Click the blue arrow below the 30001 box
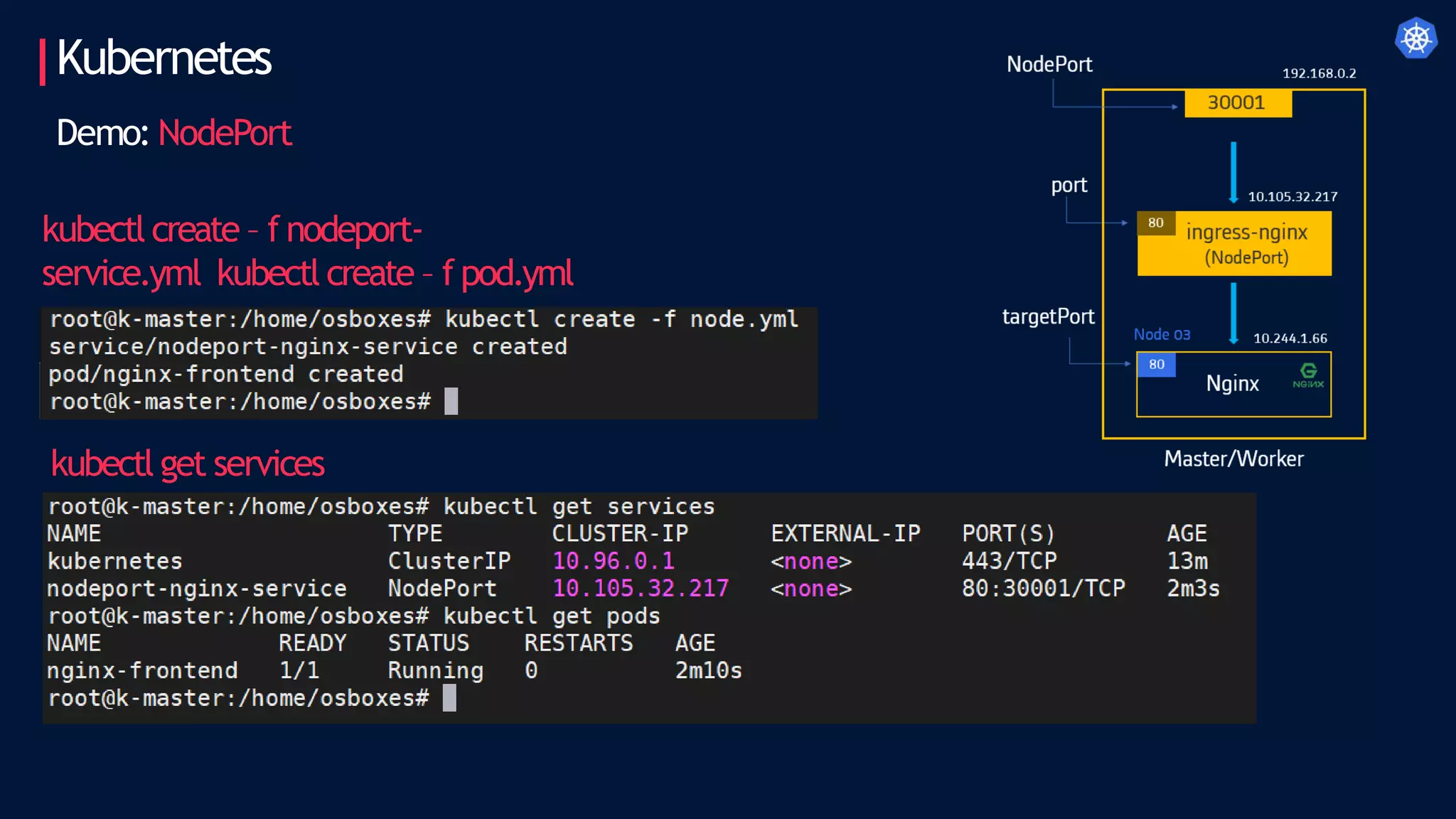Image resolution: width=1456 pixels, height=819 pixels. (1233, 172)
